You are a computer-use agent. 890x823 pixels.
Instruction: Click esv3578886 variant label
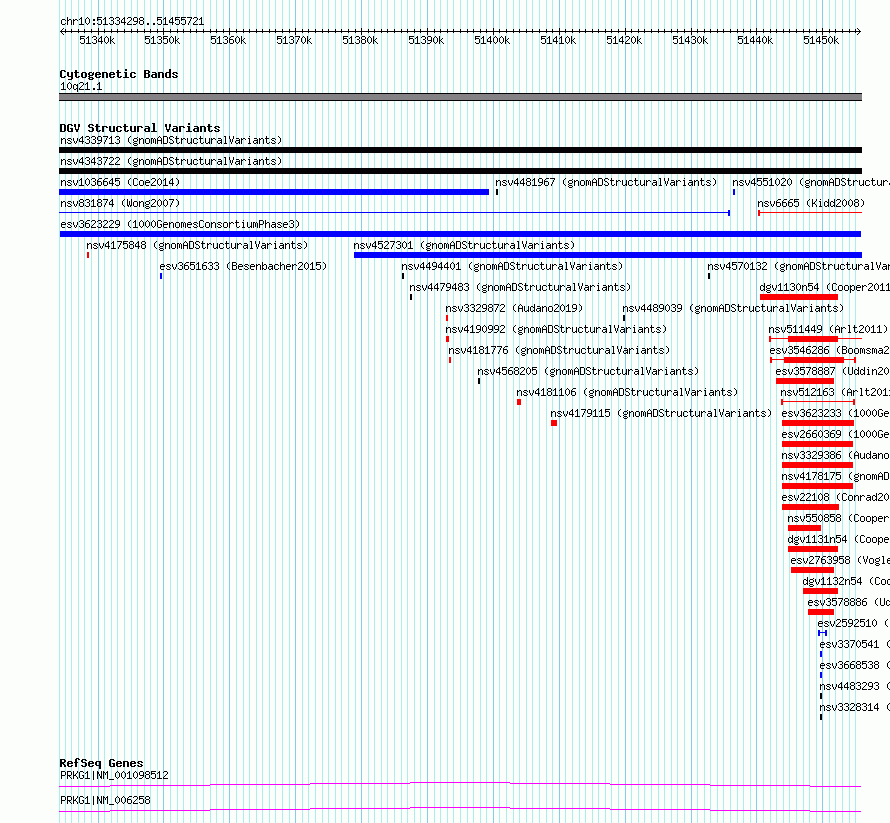click(x=848, y=602)
